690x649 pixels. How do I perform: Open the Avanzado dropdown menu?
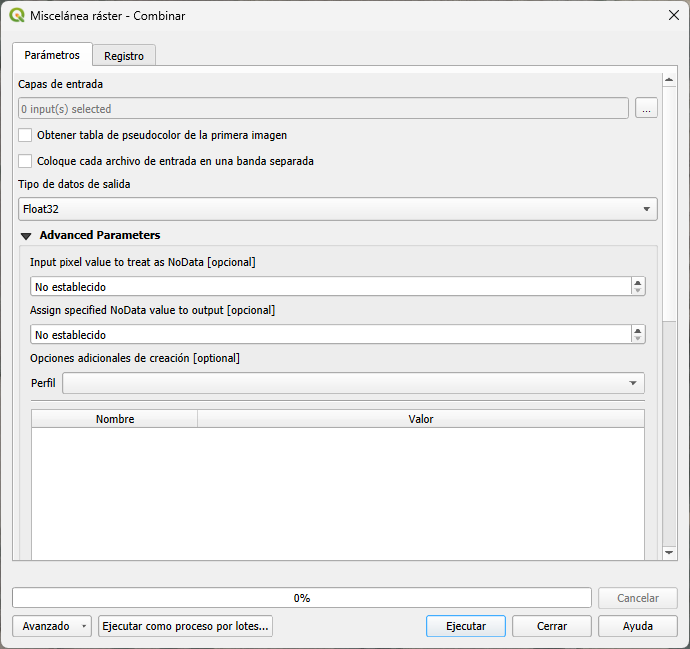click(x=52, y=626)
